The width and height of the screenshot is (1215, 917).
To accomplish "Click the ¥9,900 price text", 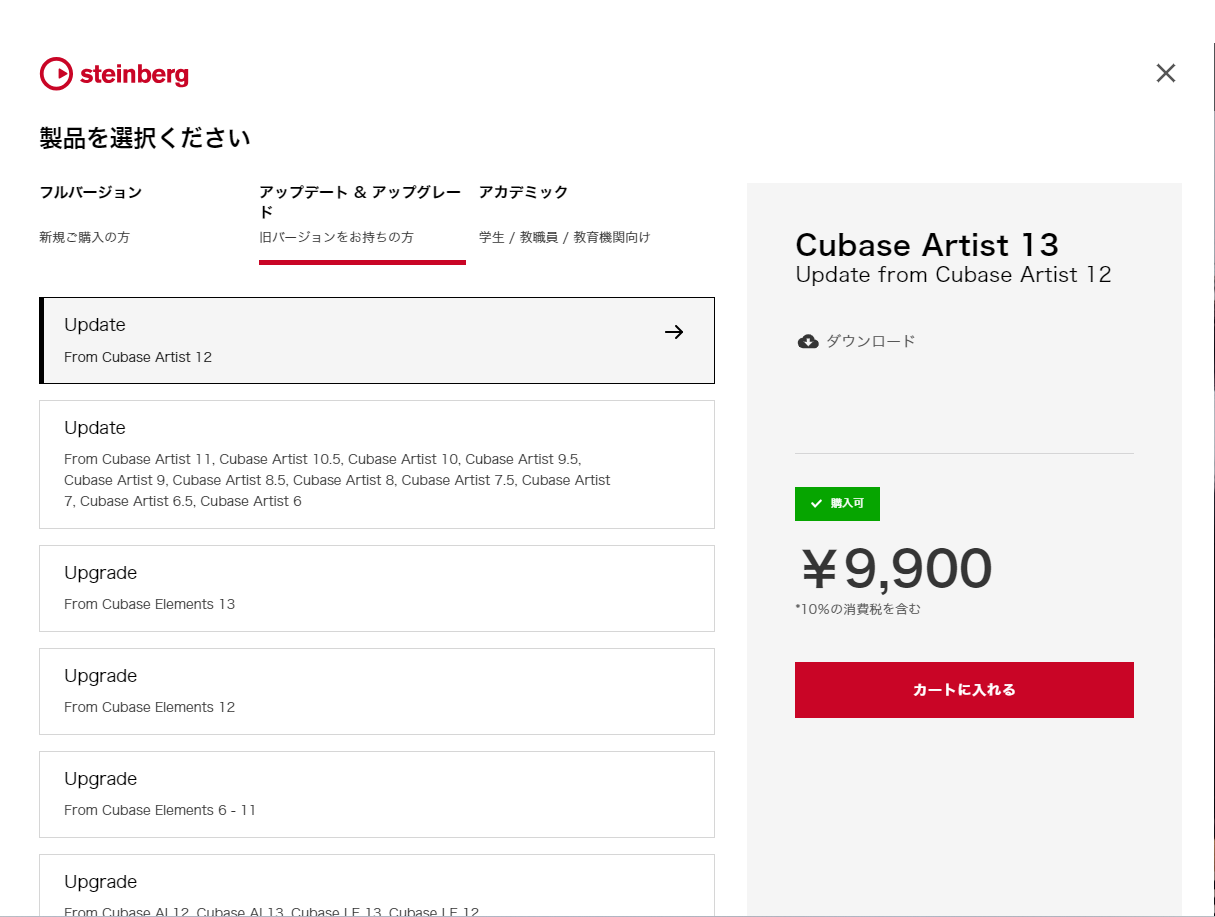I will [895, 568].
